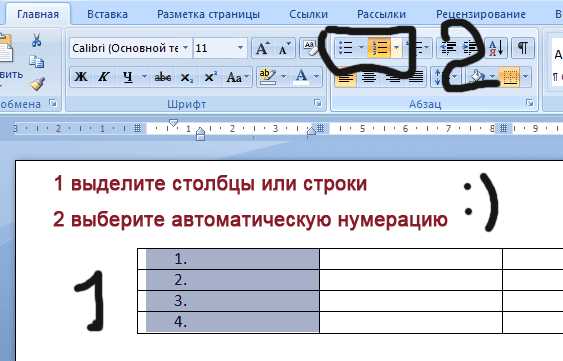
Task: Toggle show paragraph marks (¶)
Action: 523,47
